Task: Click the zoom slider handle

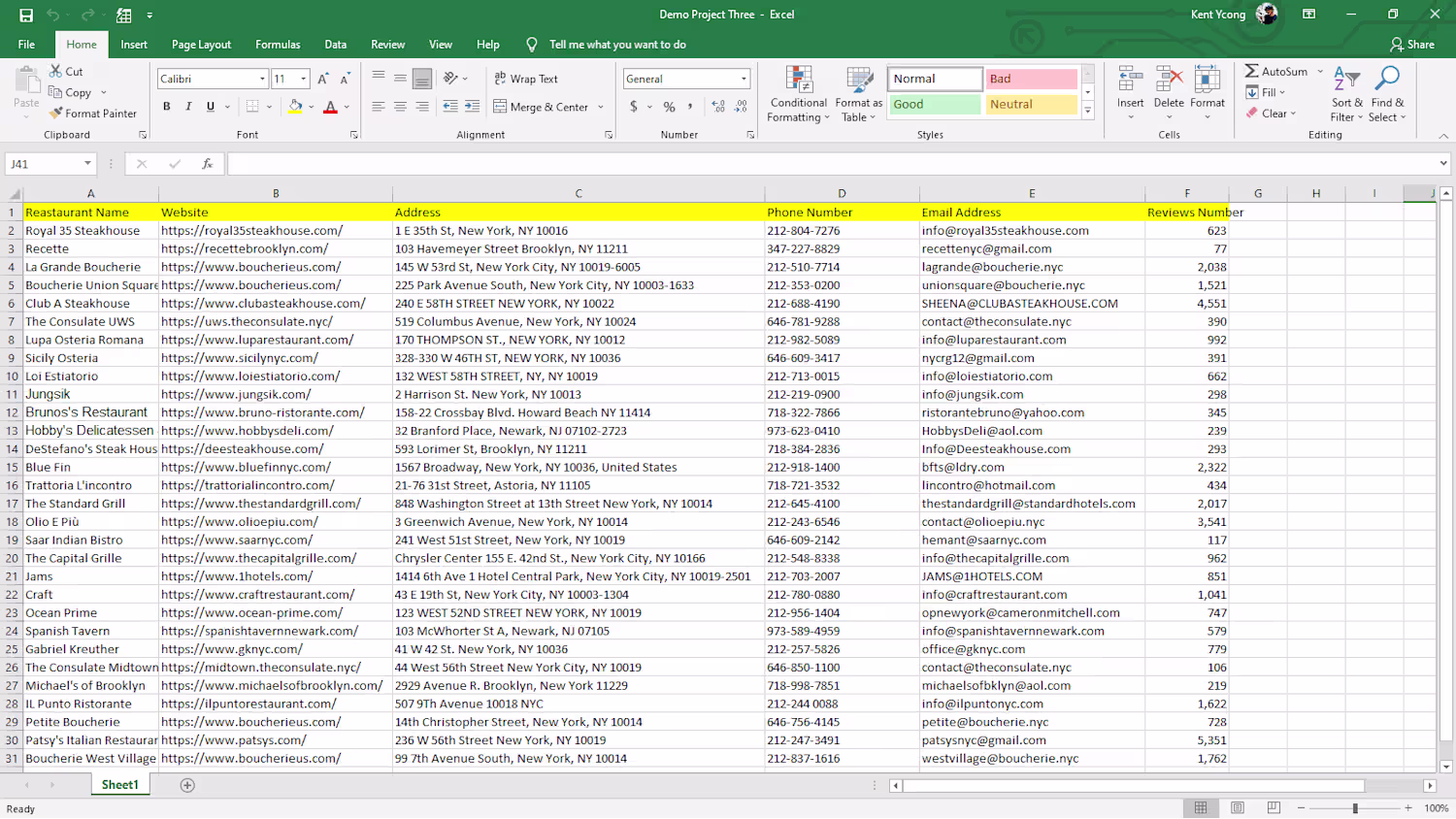Action: coord(1355,807)
